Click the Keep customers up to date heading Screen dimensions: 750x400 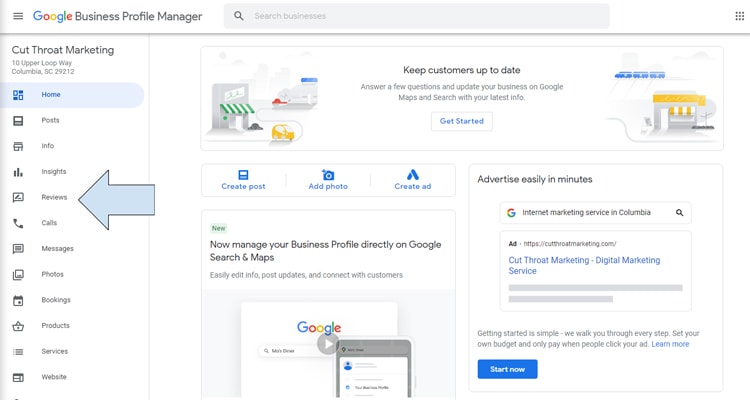462,70
